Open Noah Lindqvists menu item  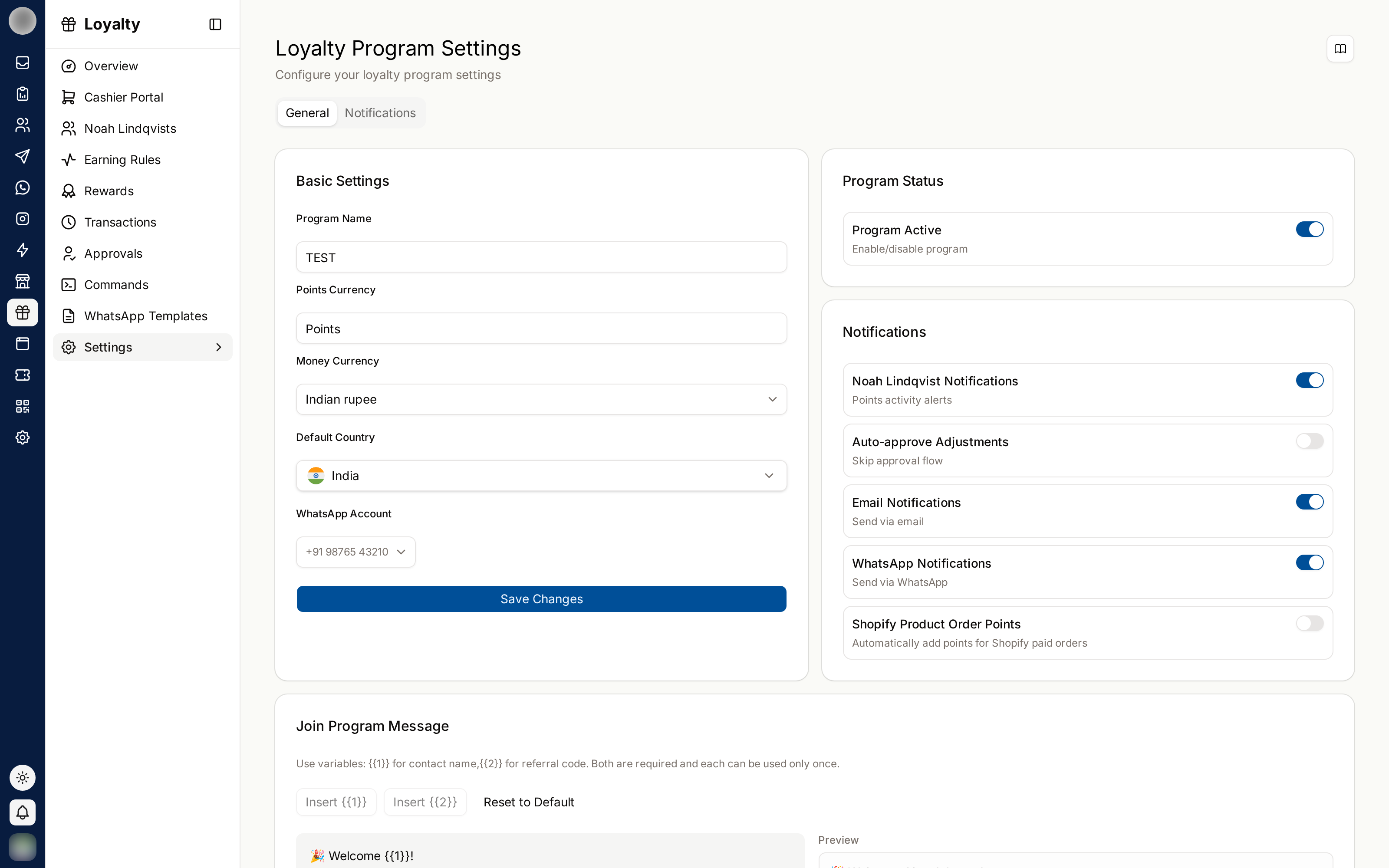142,128
